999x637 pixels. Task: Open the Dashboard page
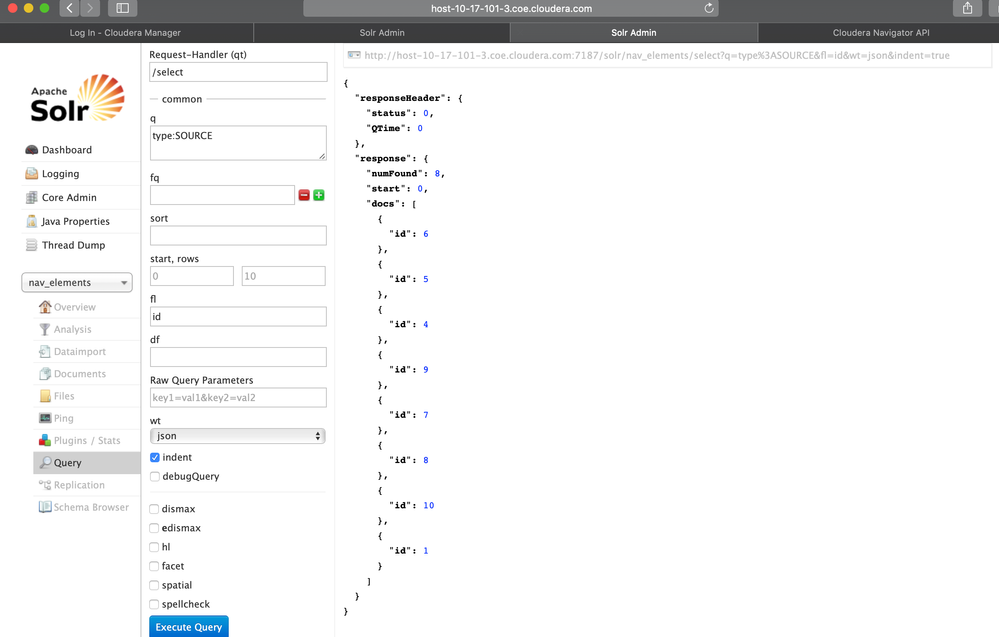tap(67, 150)
